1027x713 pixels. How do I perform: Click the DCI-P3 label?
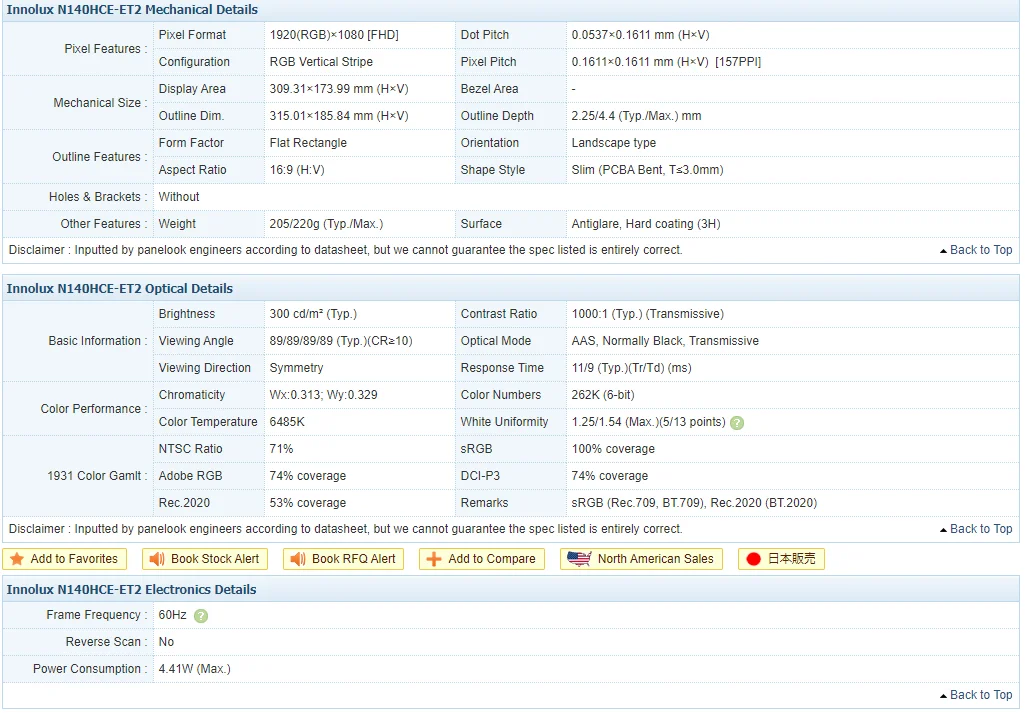point(480,476)
